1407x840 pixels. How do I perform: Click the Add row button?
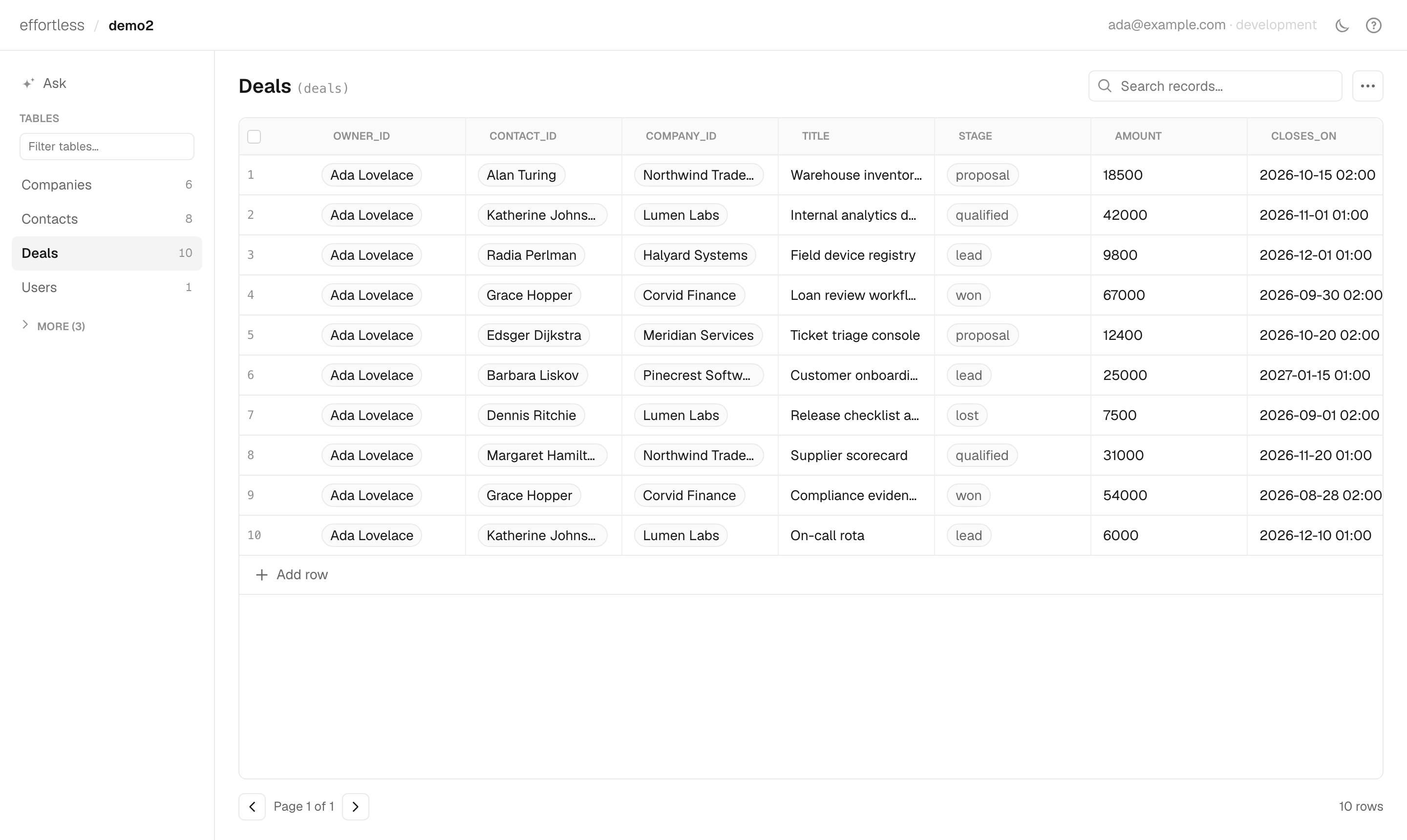pyautogui.click(x=292, y=575)
